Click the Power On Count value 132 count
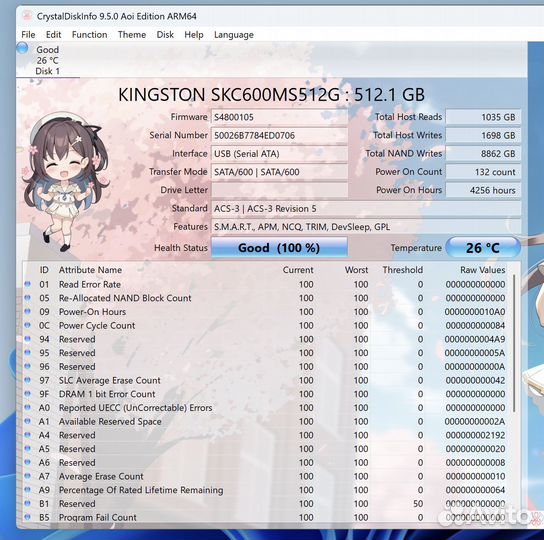The width and height of the screenshot is (544, 540). coord(483,172)
